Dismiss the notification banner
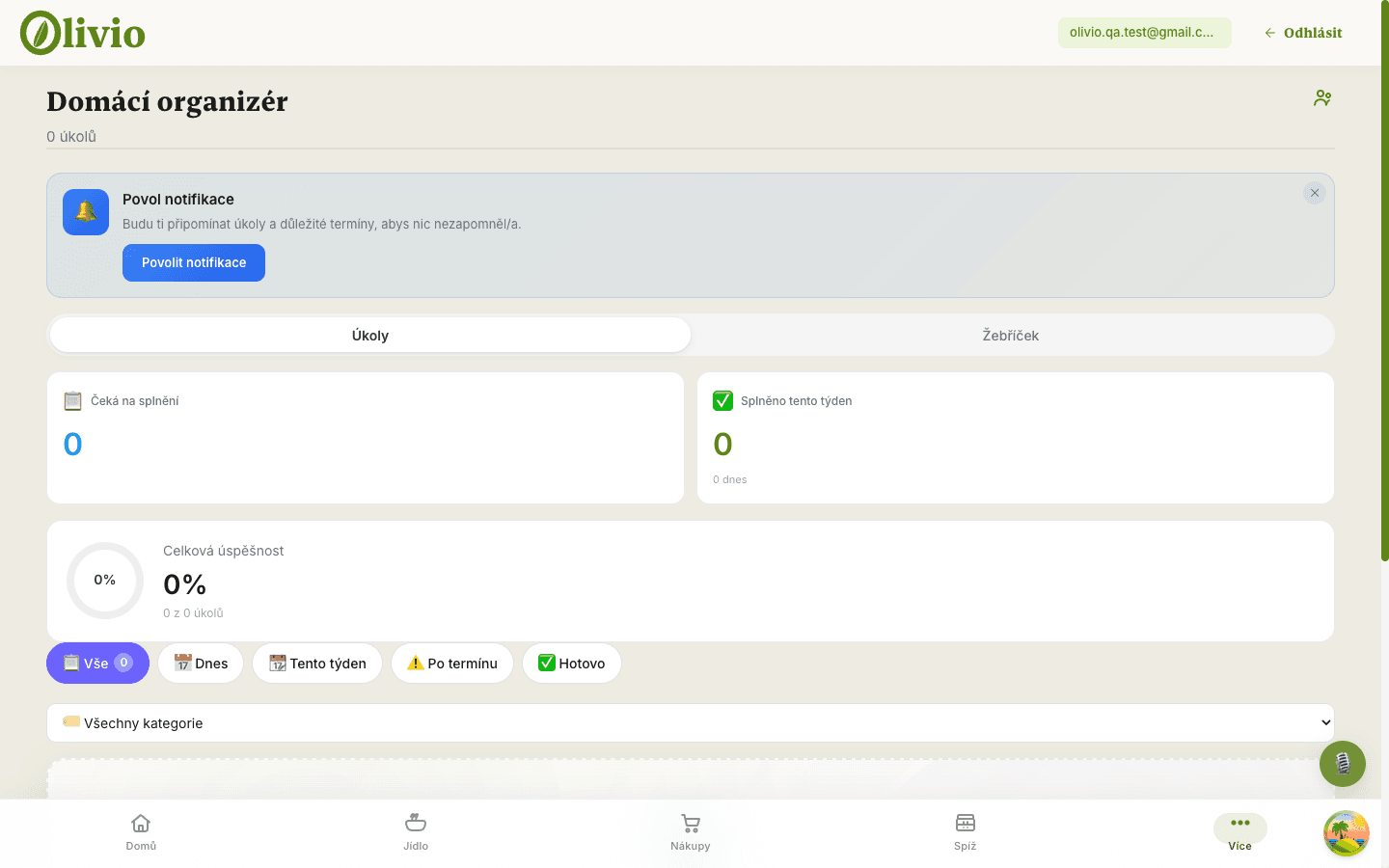This screenshot has width=1389, height=868. (1315, 193)
